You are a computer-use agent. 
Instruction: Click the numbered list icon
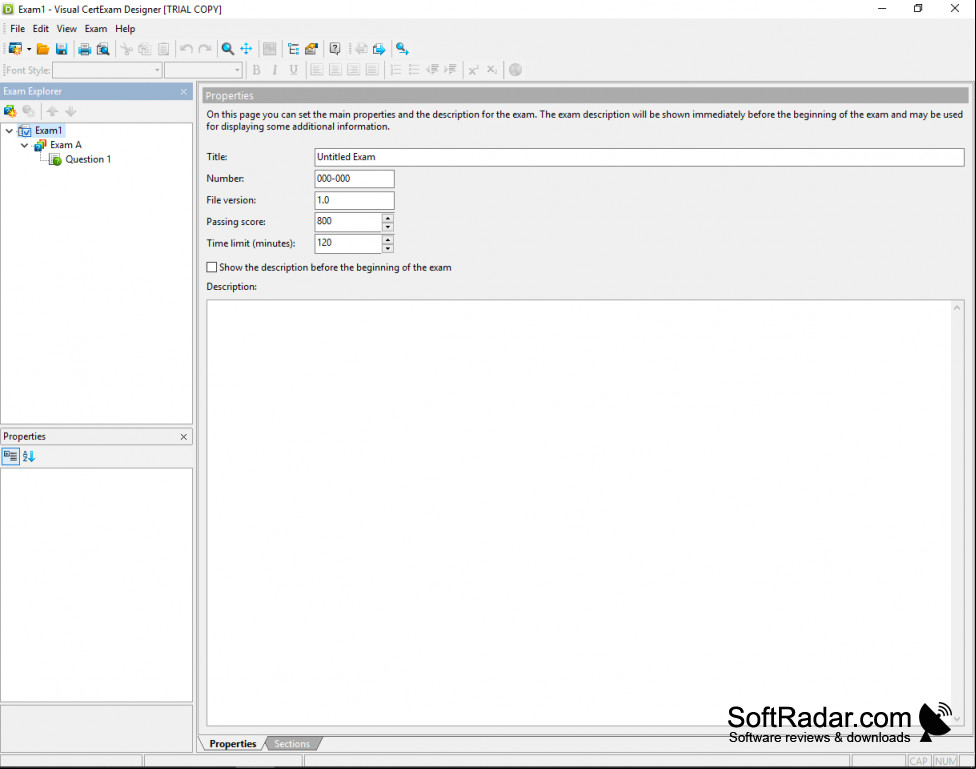(x=395, y=70)
